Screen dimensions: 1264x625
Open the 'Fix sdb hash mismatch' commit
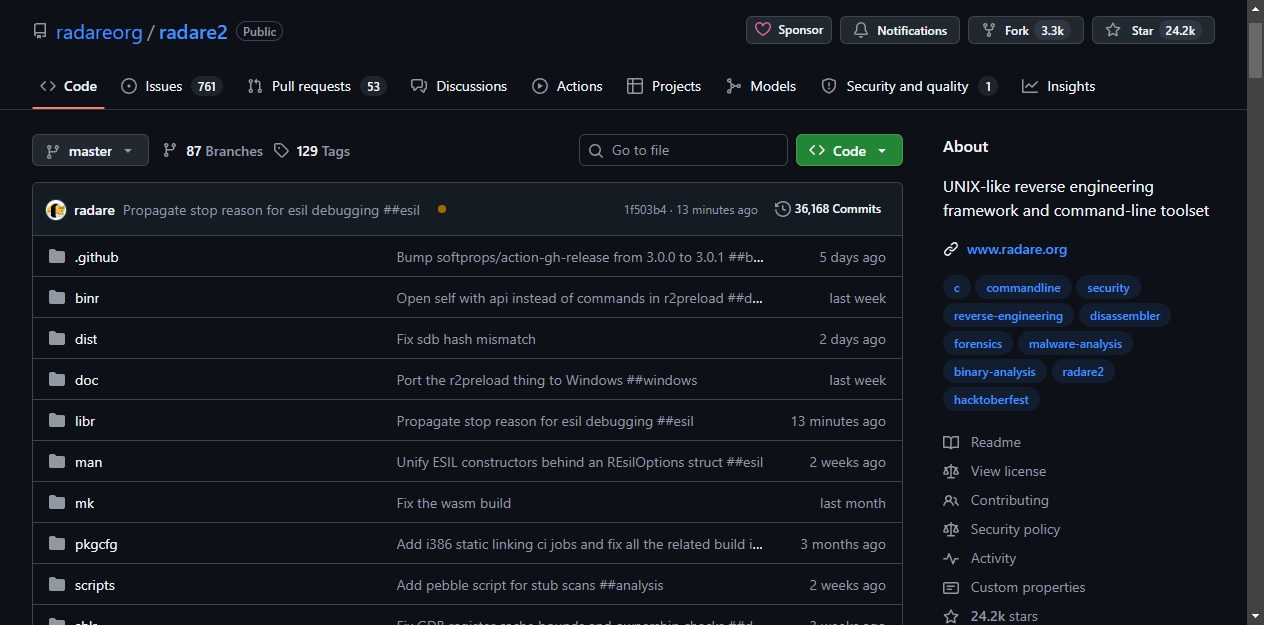[x=466, y=339]
